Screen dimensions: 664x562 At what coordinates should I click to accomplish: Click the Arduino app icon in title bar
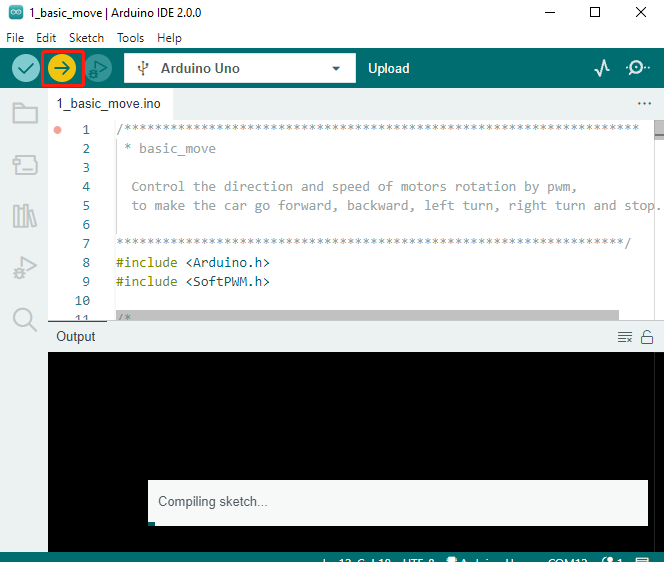[16, 12]
